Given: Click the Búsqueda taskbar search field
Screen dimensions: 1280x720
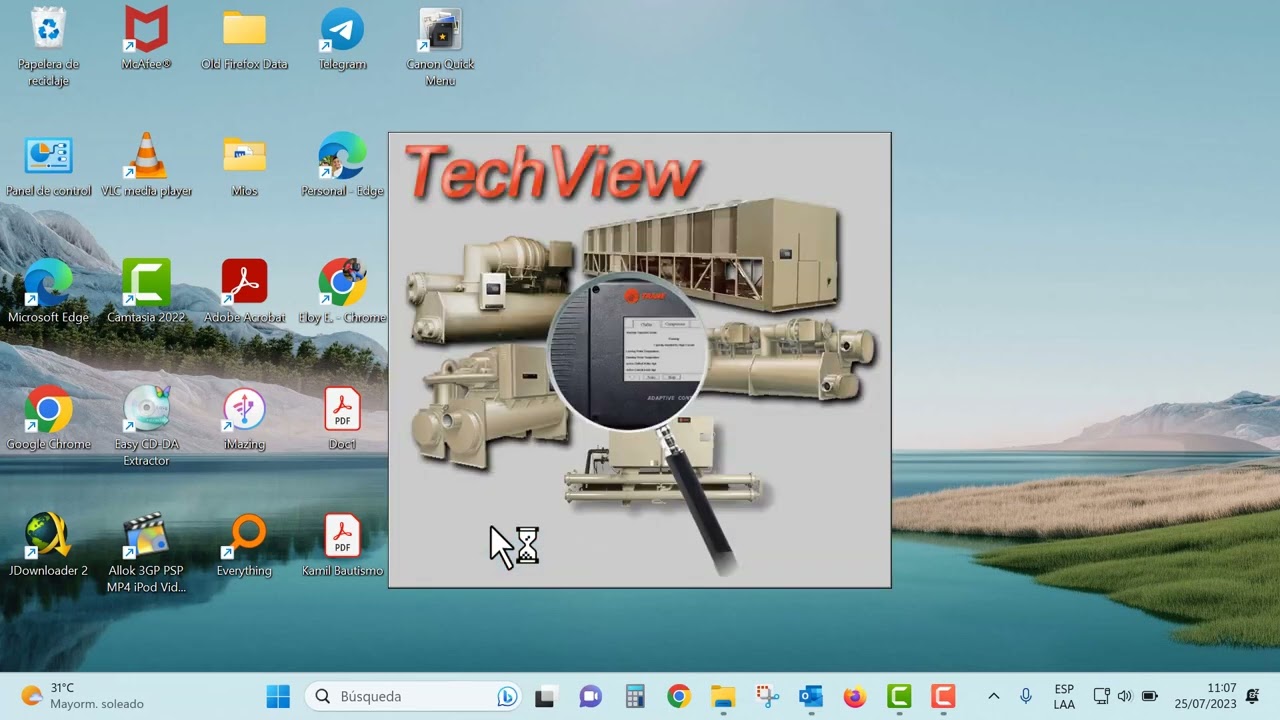Looking at the screenshot, I should pyautogui.click(x=413, y=696).
